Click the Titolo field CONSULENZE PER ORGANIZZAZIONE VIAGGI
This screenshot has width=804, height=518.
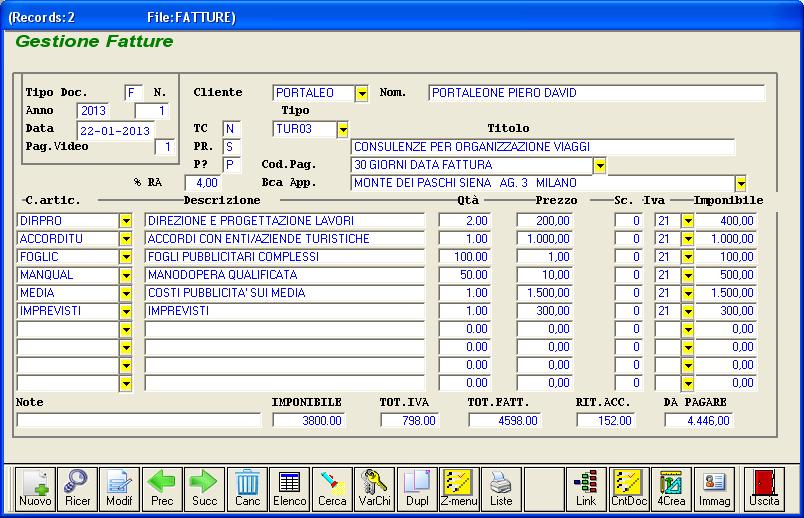pyautogui.click(x=542, y=147)
